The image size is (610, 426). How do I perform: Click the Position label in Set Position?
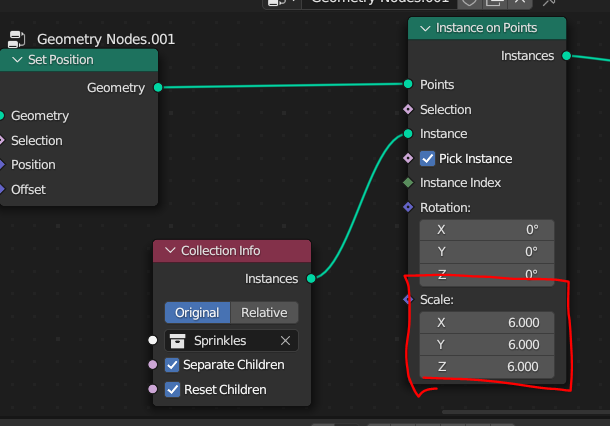[x=33, y=165]
